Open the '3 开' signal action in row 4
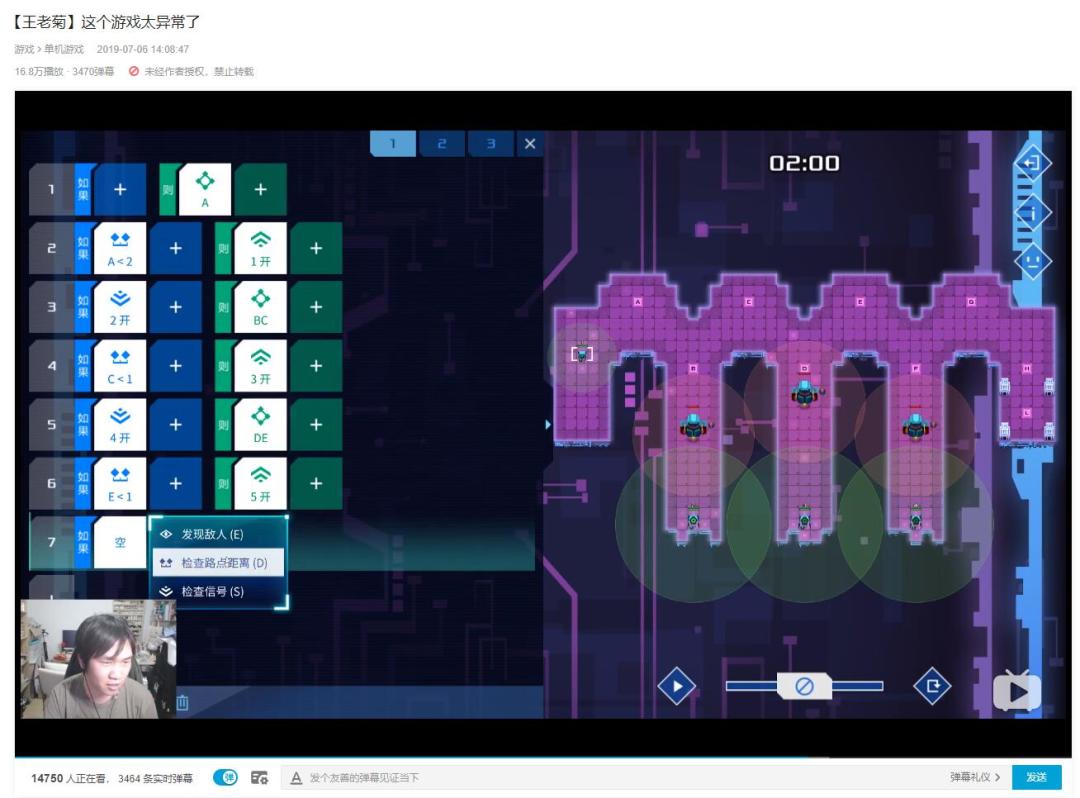 [x=260, y=366]
